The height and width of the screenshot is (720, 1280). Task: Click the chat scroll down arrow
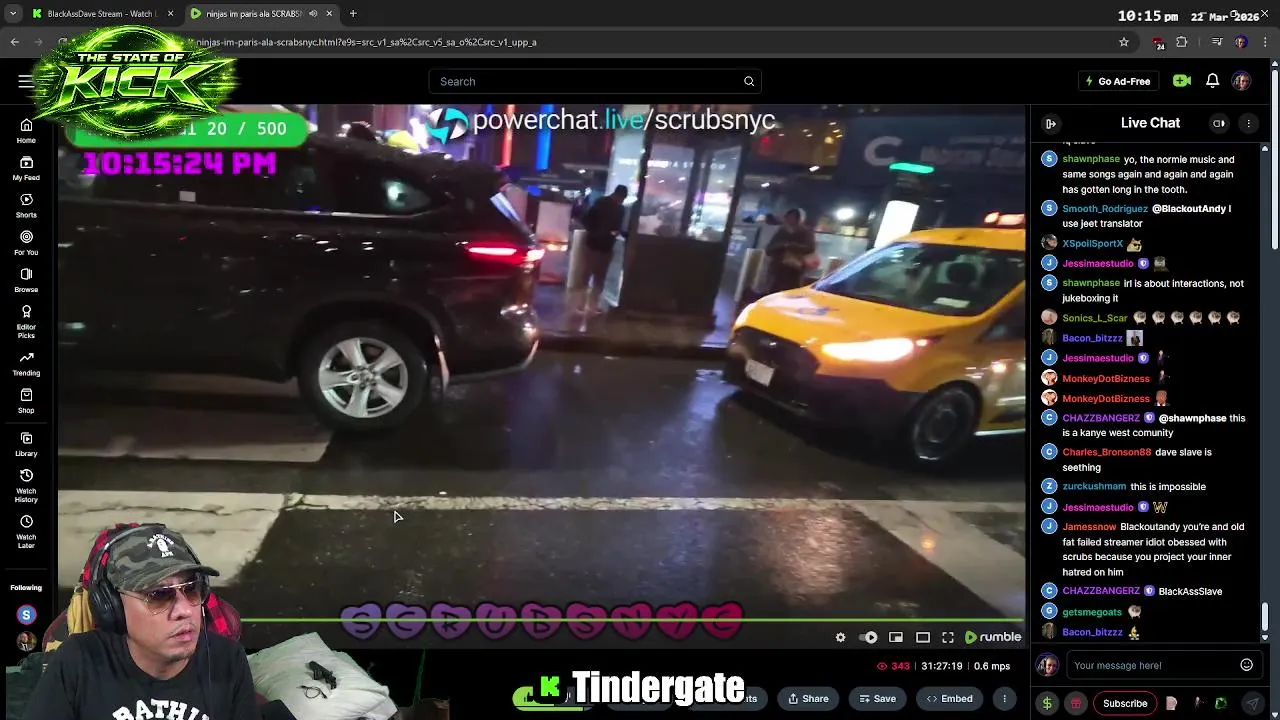(1265, 636)
